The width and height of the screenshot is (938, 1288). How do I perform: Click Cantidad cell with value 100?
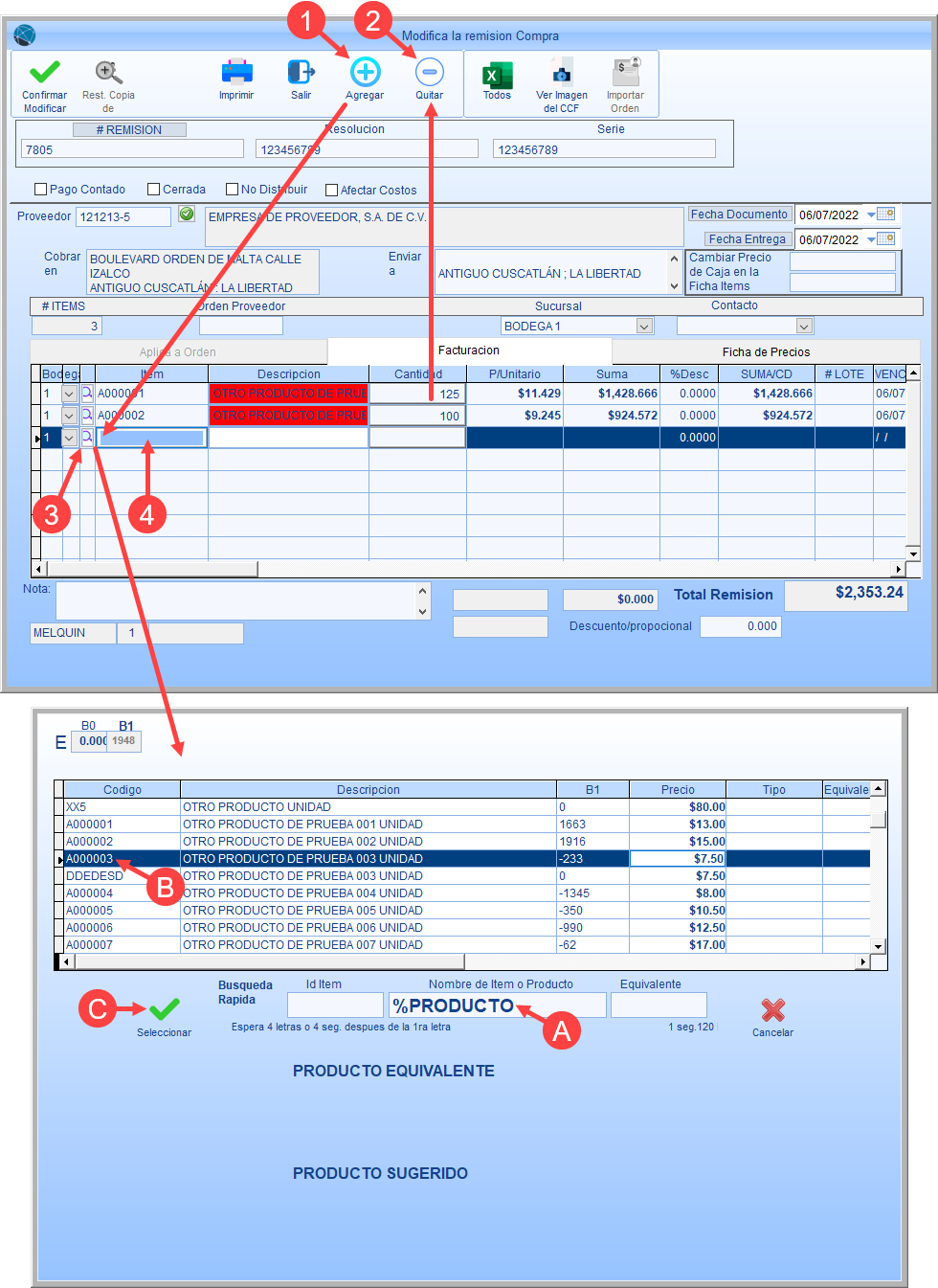point(417,416)
